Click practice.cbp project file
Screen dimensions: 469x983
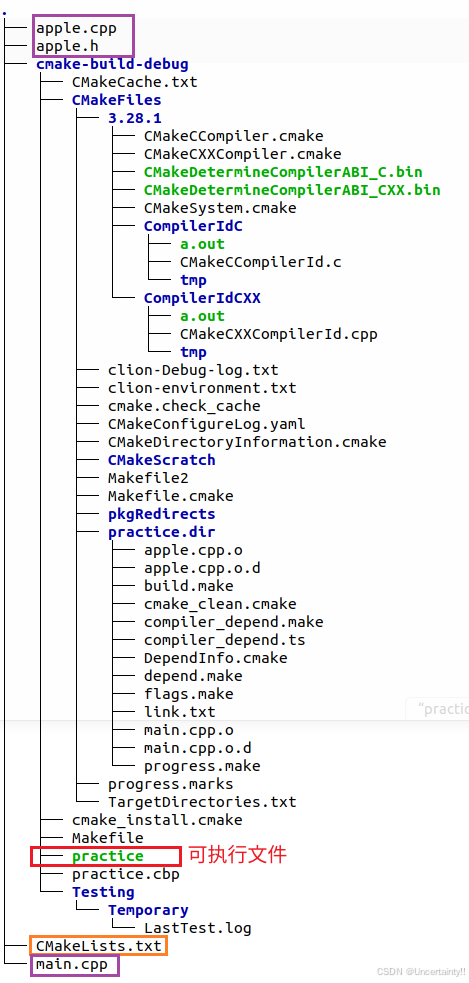click(x=125, y=874)
